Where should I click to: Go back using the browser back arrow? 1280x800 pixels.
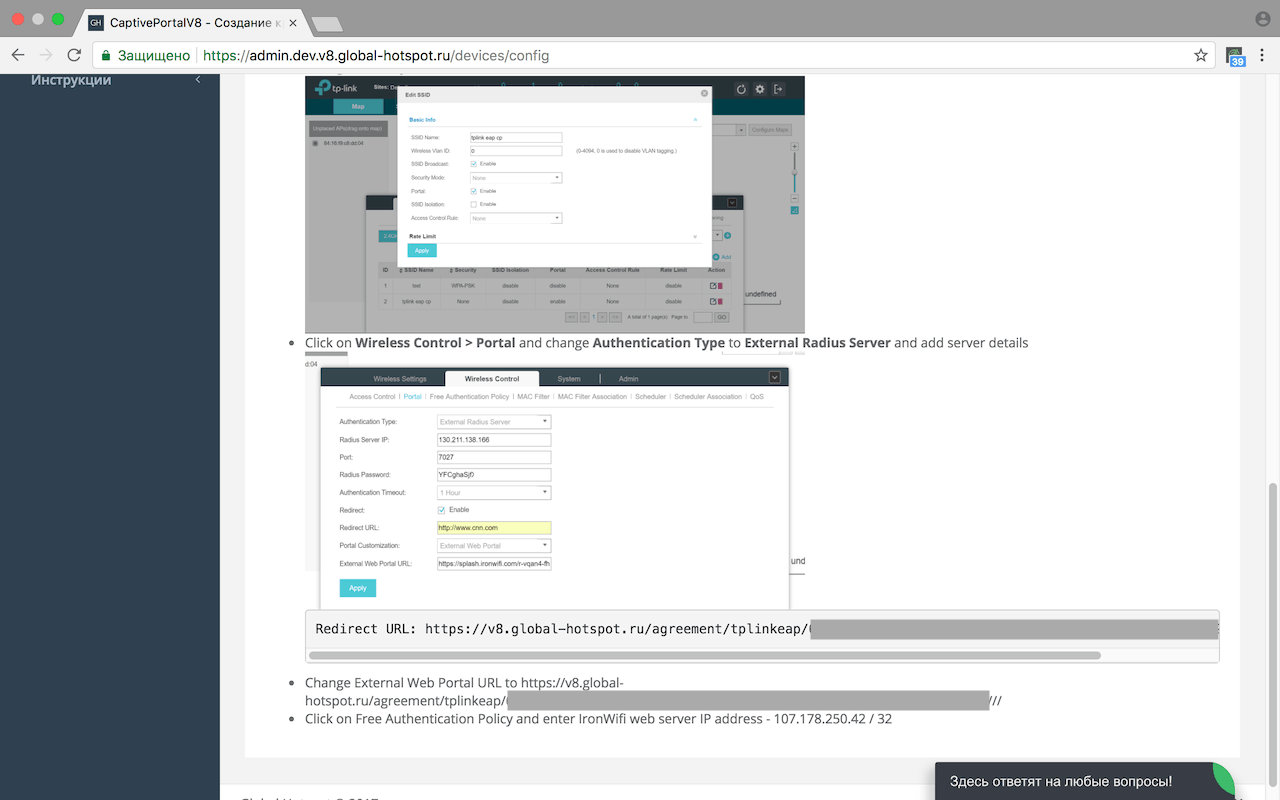18,56
